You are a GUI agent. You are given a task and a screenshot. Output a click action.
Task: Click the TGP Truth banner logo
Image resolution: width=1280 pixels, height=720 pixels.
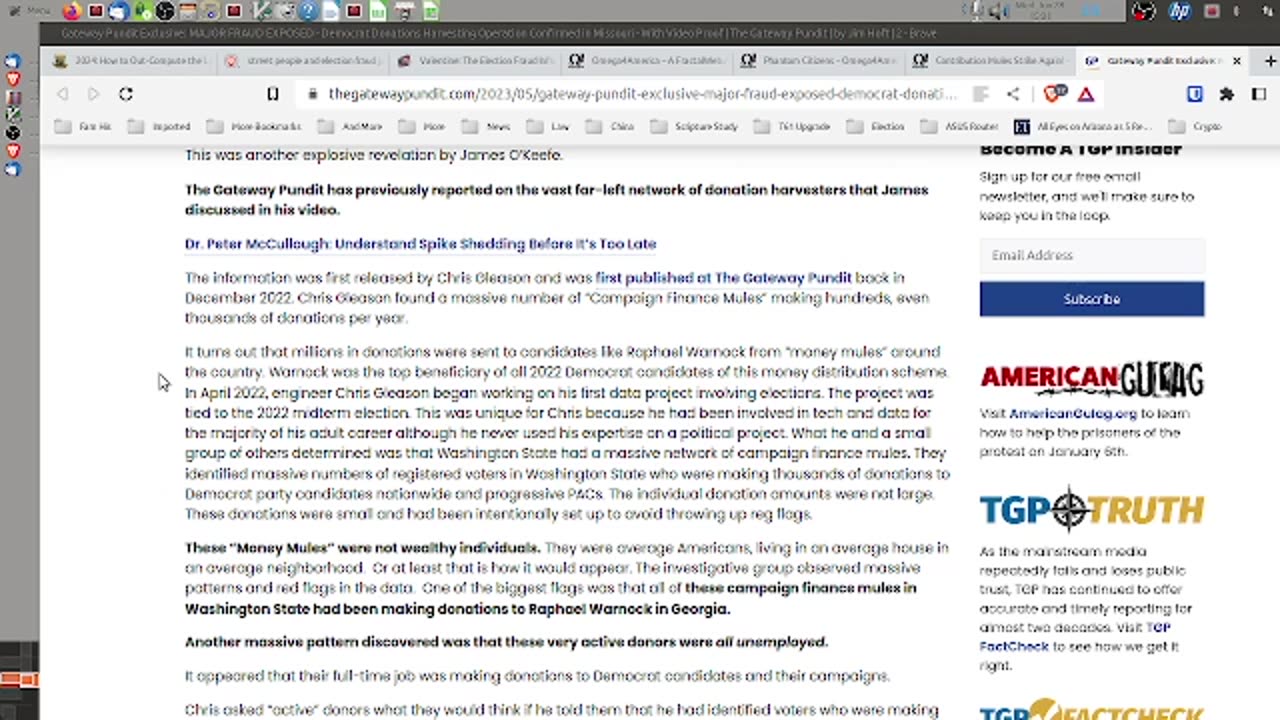tap(1092, 509)
